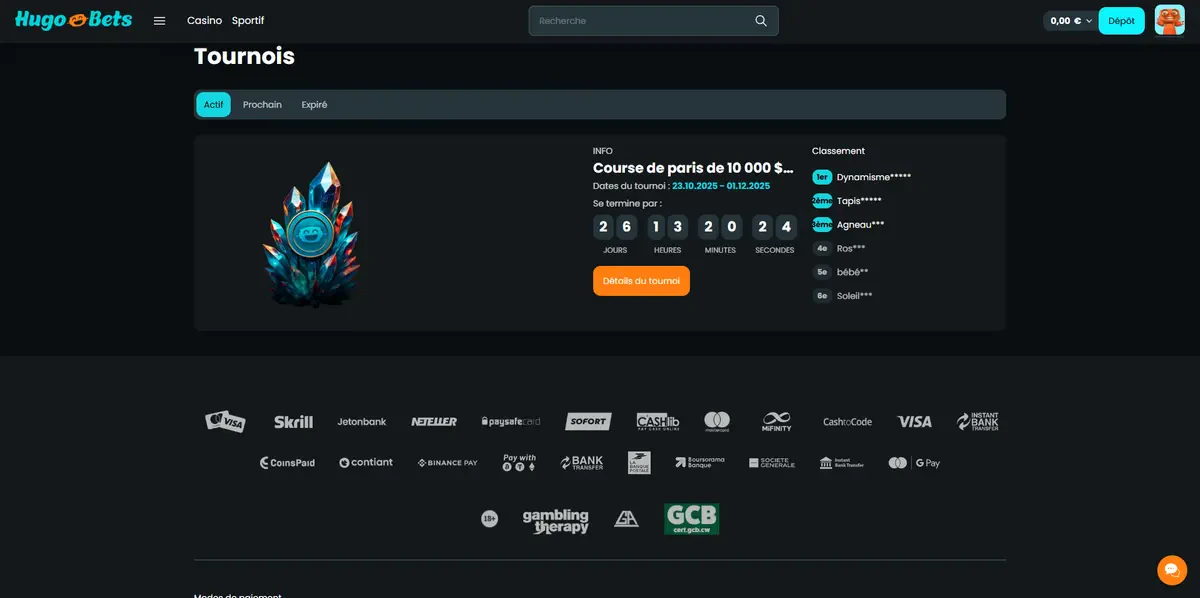Viewport: 1200px width, 598px height.
Task: Click the 18+ age restriction icon
Action: [489, 519]
